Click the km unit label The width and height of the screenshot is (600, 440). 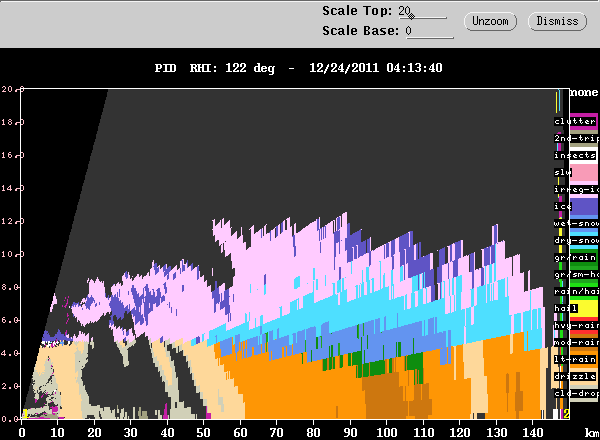[x=592, y=433]
